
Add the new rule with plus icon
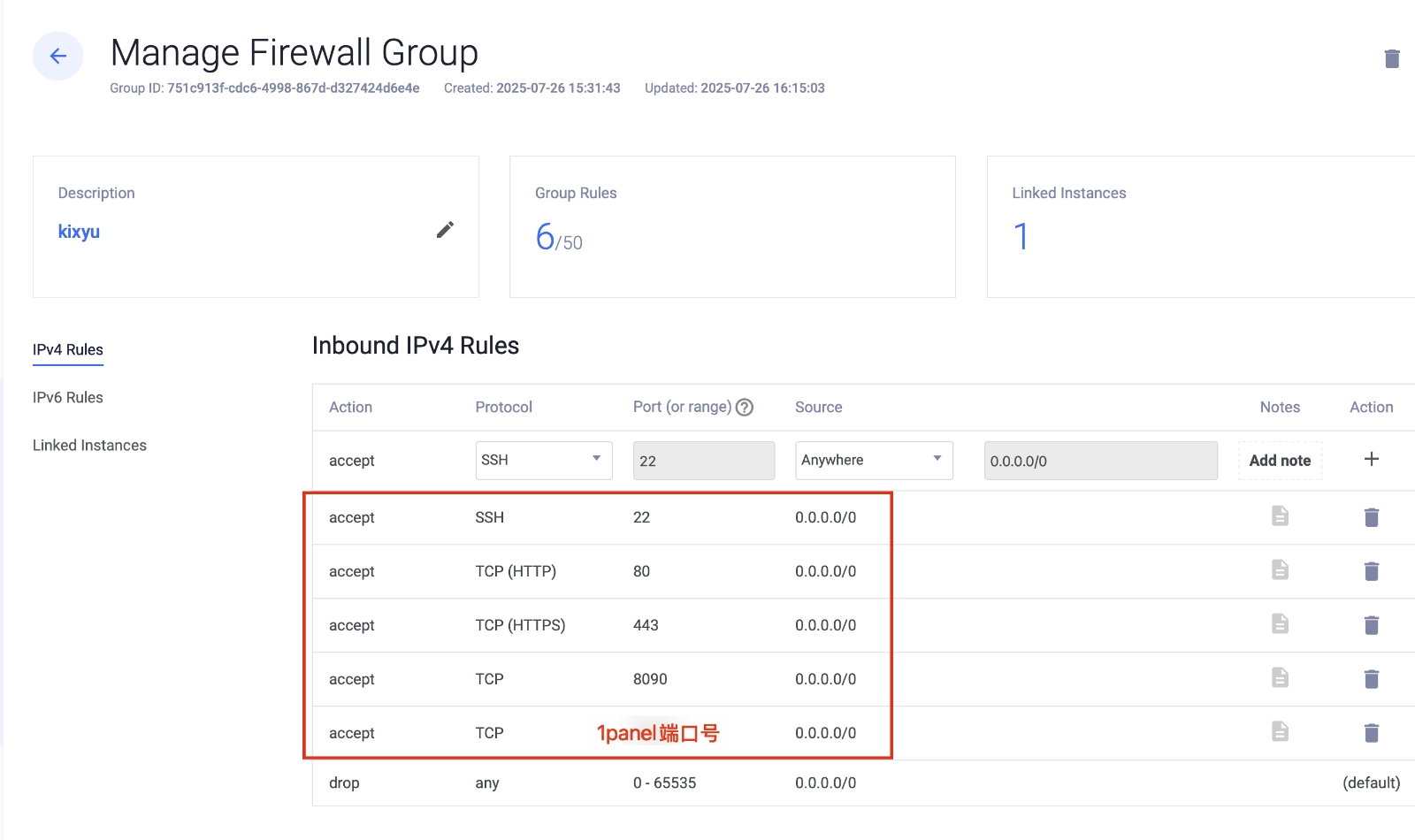tap(1371, 459)
